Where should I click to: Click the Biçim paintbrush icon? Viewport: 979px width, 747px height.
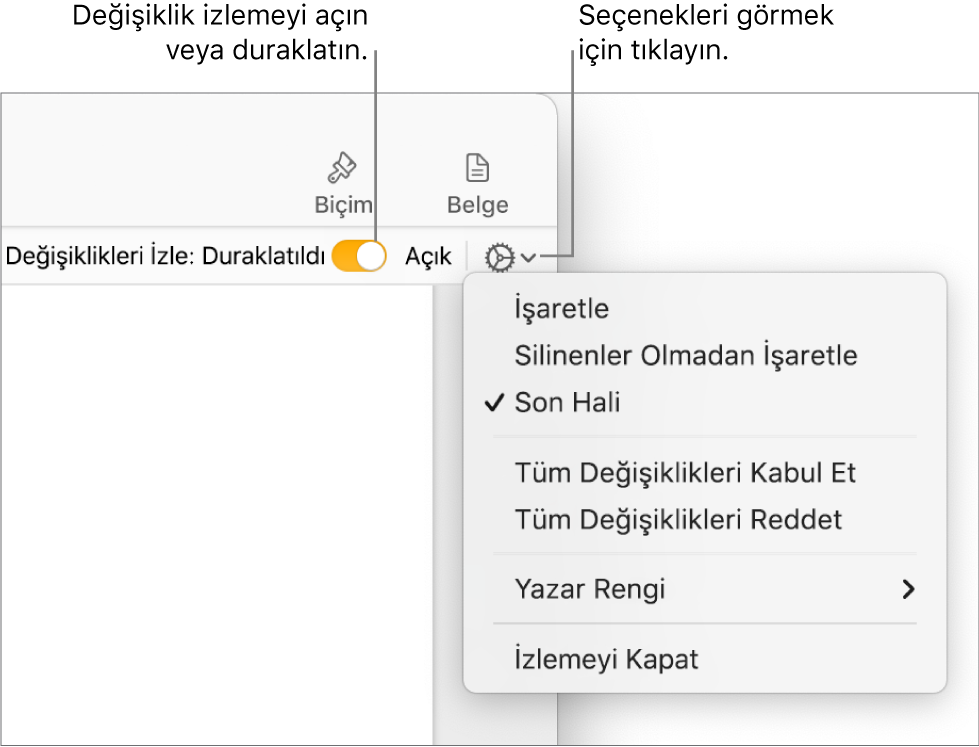tap(343, 168)
